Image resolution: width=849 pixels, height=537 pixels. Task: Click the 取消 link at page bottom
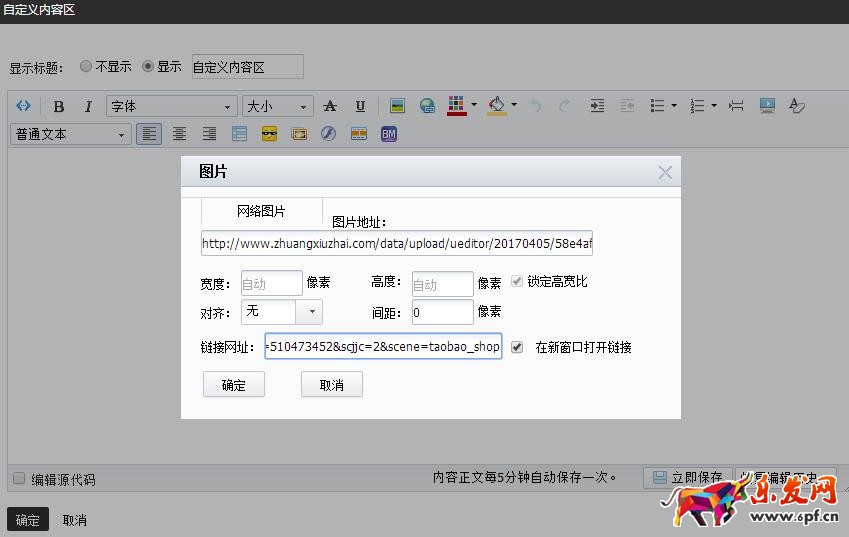[75, 520]
